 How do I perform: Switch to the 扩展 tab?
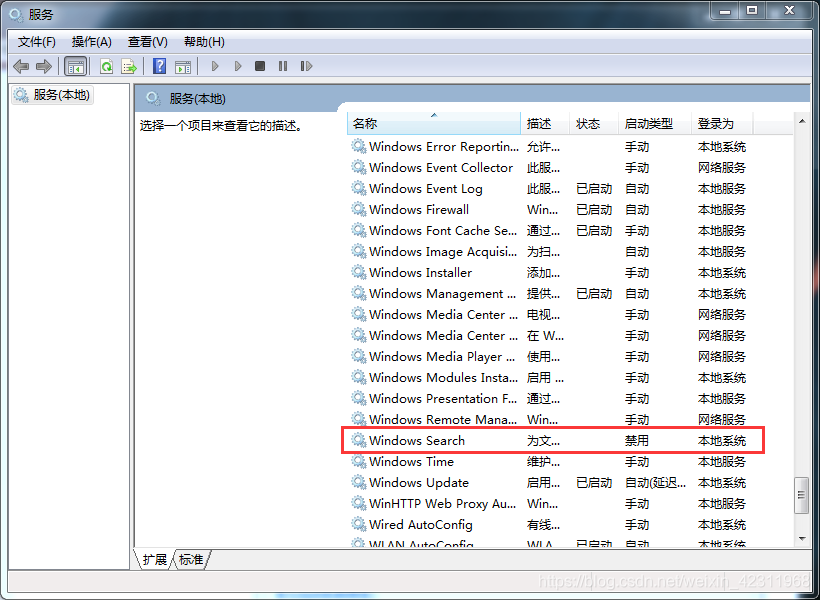[x=154, y=560]
